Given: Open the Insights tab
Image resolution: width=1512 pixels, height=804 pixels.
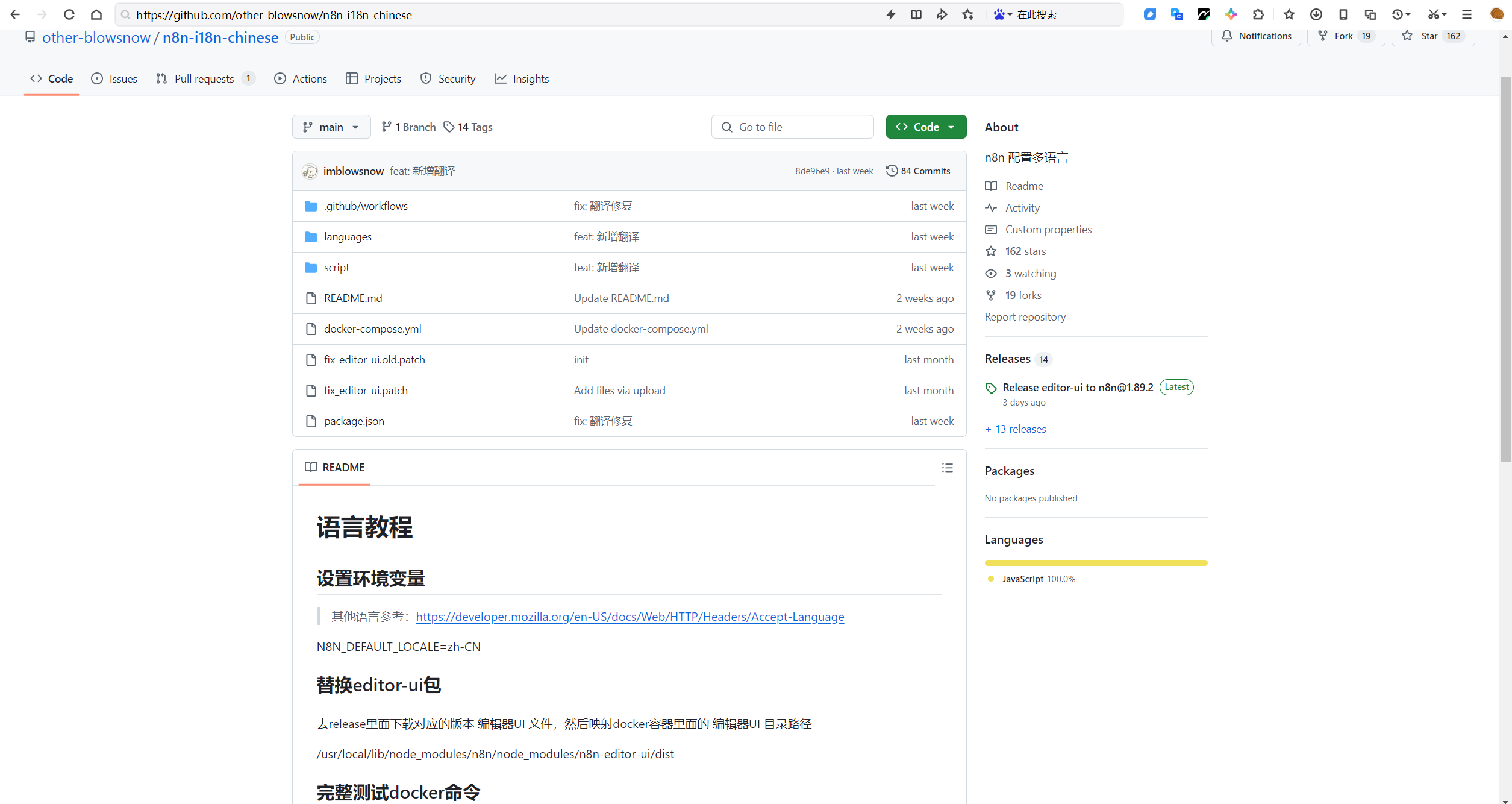Looking at the screenshot, I should point(522,78).
